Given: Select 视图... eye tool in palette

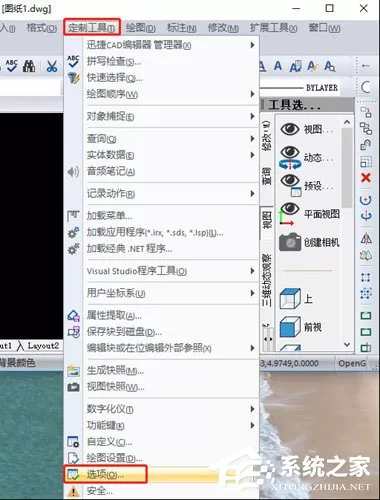Looking at the screenshot, I should tap(308, 129).
